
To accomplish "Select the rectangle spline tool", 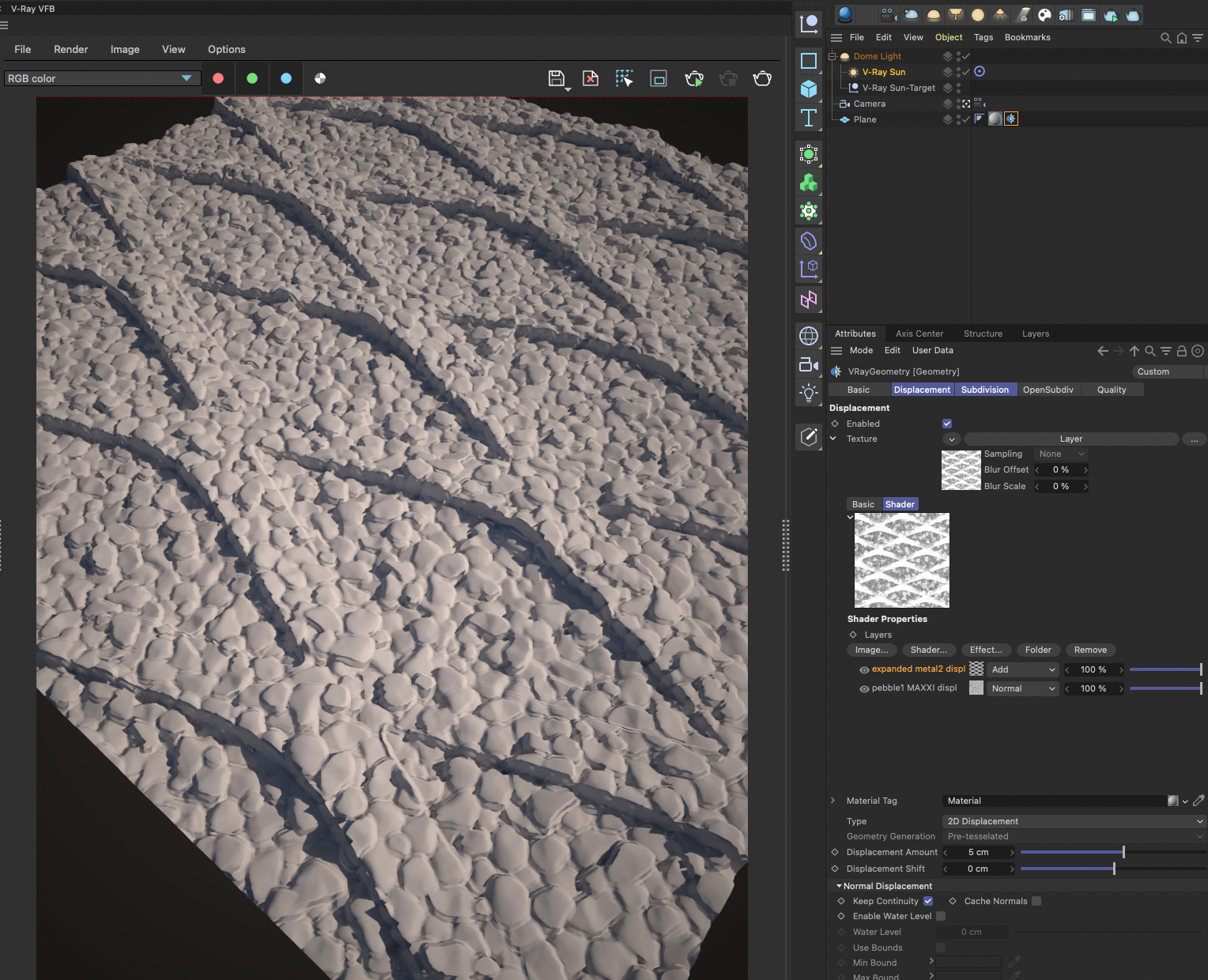I will pyautogui.click(x=809, y=61).
